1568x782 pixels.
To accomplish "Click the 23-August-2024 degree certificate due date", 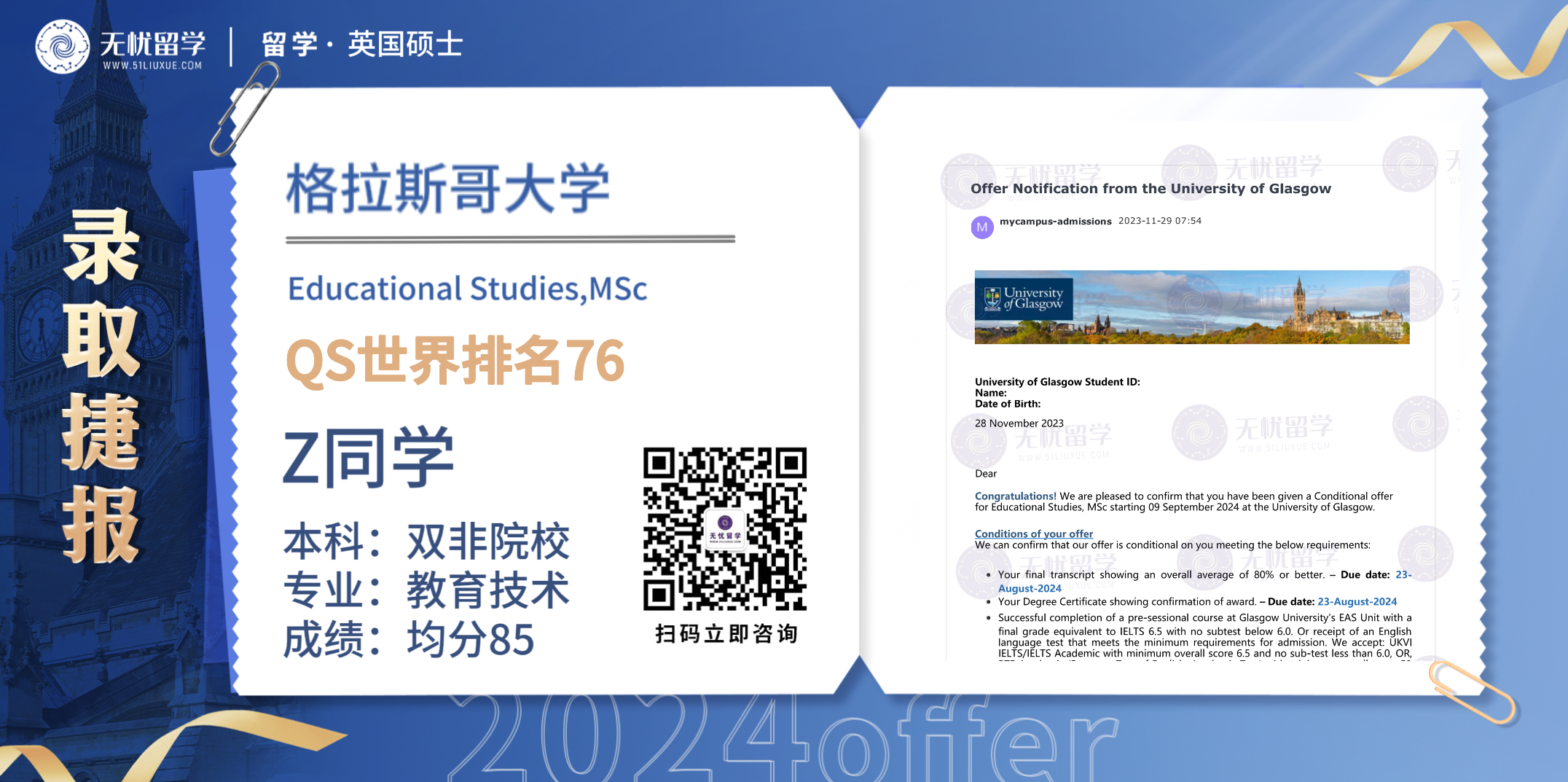I will (x=1357, y=602).
